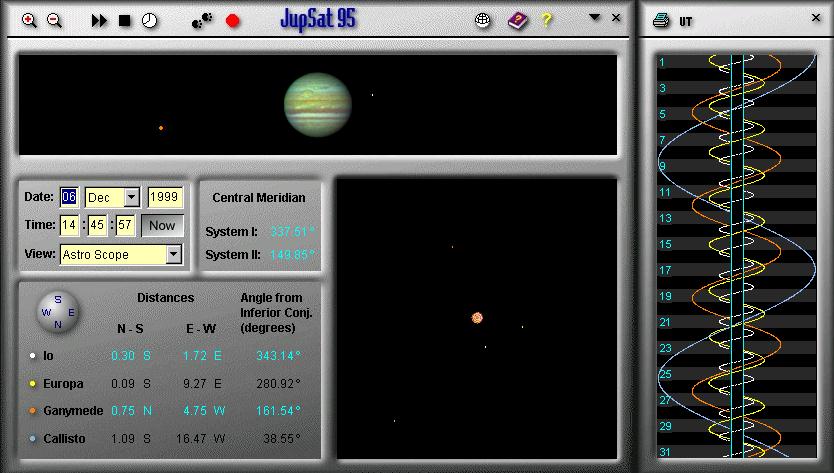The image size is (834, 473).
Task: Click day 31 on the UT chart
Action: click(665, 452)
